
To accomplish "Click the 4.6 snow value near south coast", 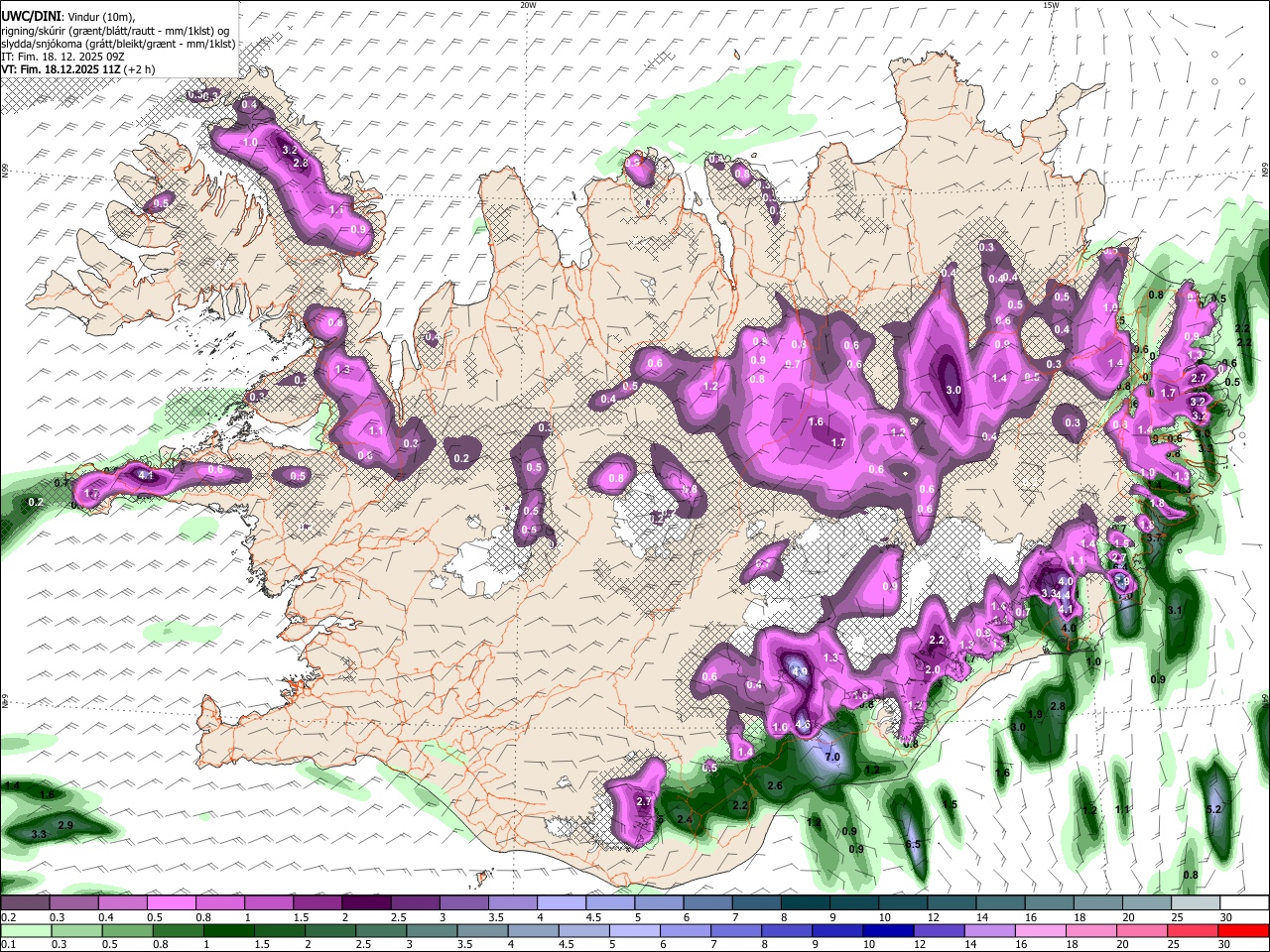I will (804, 724).
